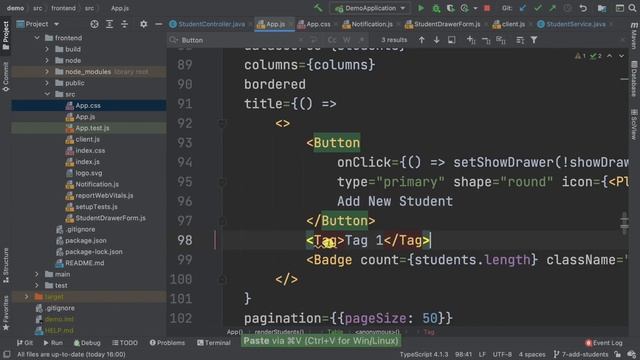Select opened file target icon in Project panel
This screenshot has width=640, height=360.
(x=94, y=24)
